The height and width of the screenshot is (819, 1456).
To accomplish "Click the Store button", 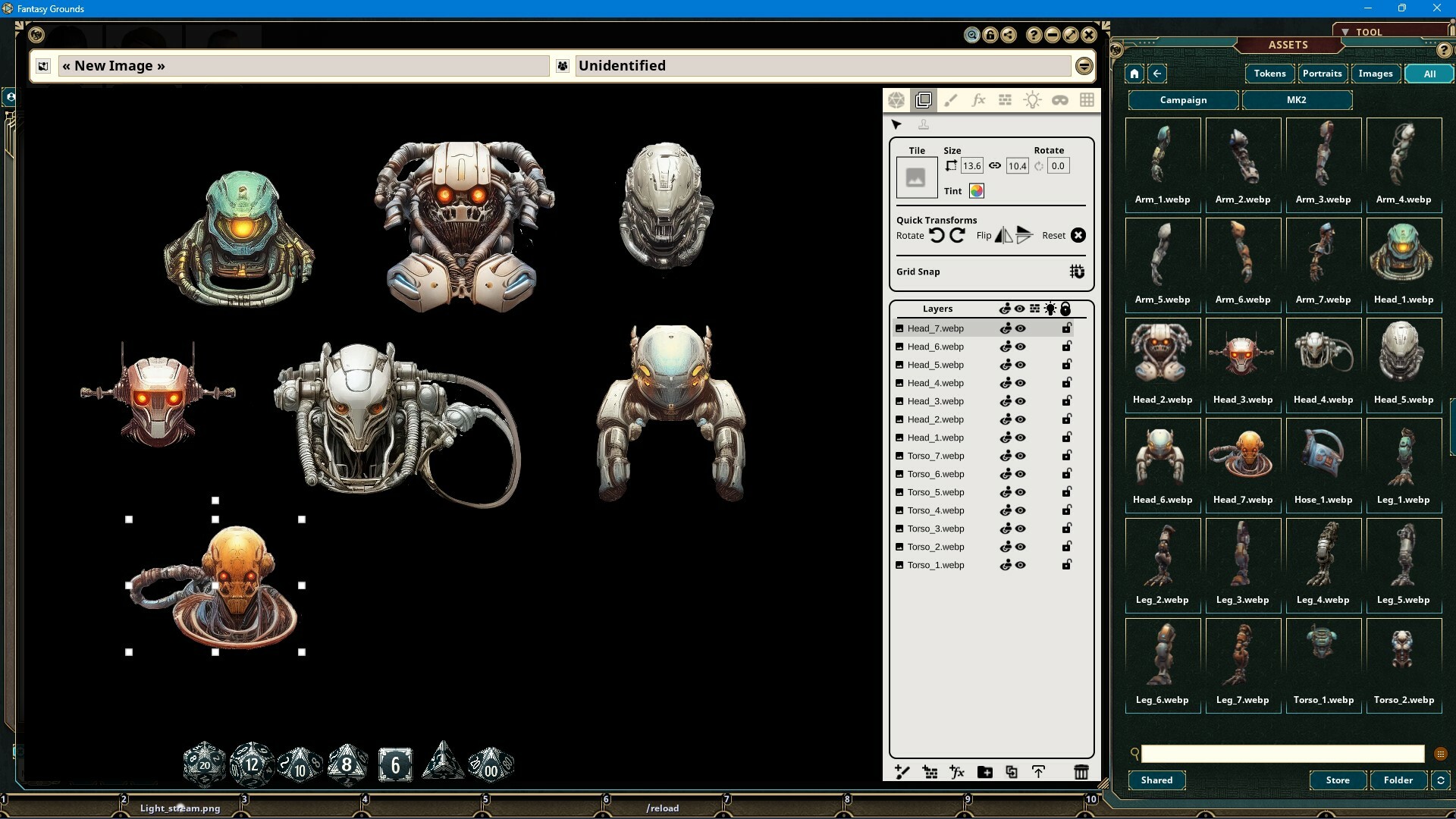I will click(1337, 780).
